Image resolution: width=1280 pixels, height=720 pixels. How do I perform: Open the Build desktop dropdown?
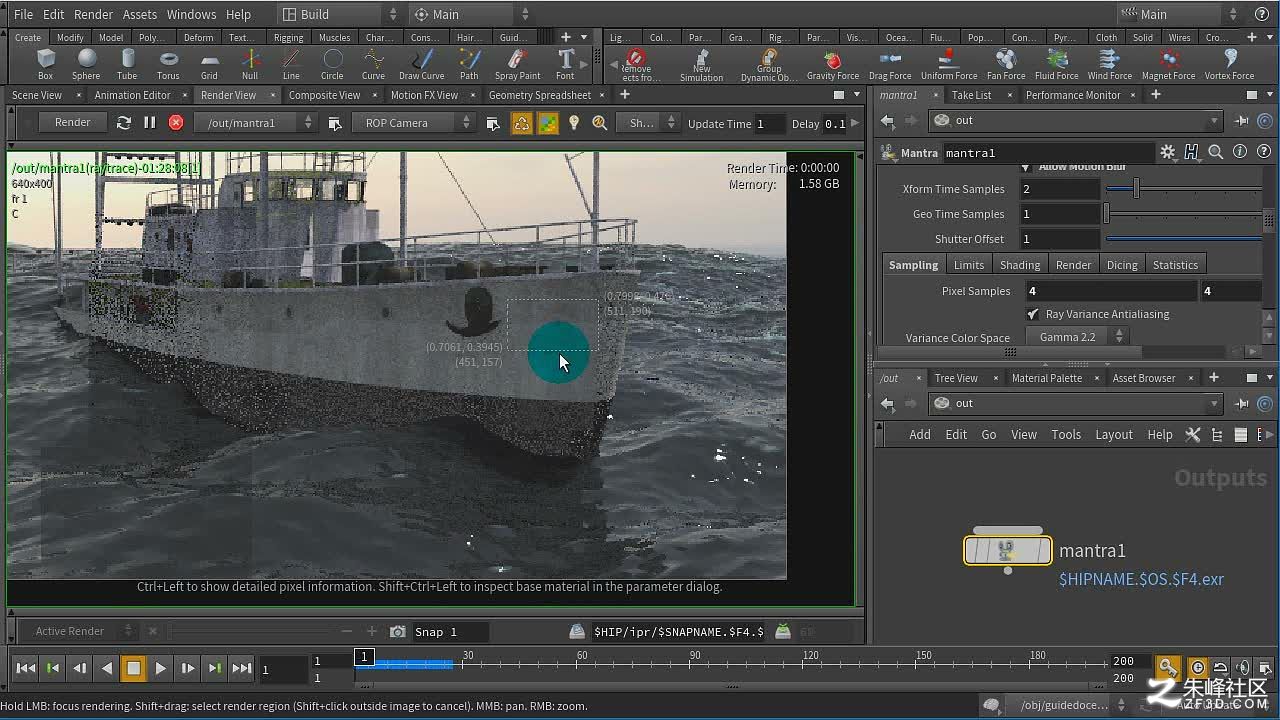338,14
